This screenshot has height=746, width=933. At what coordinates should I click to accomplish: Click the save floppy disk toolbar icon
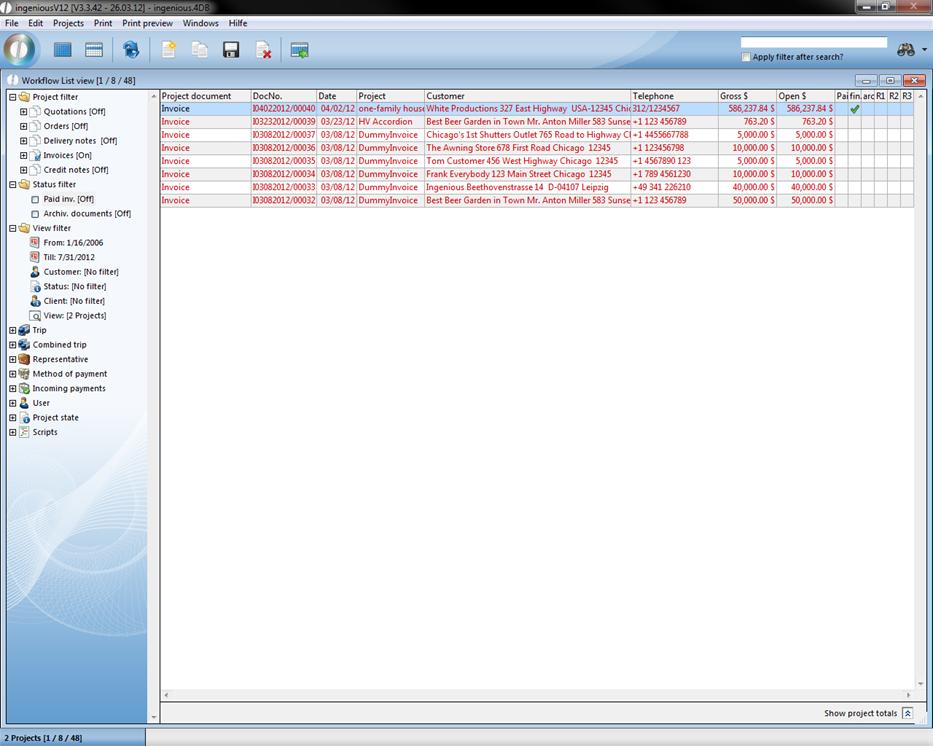point(231,50)
